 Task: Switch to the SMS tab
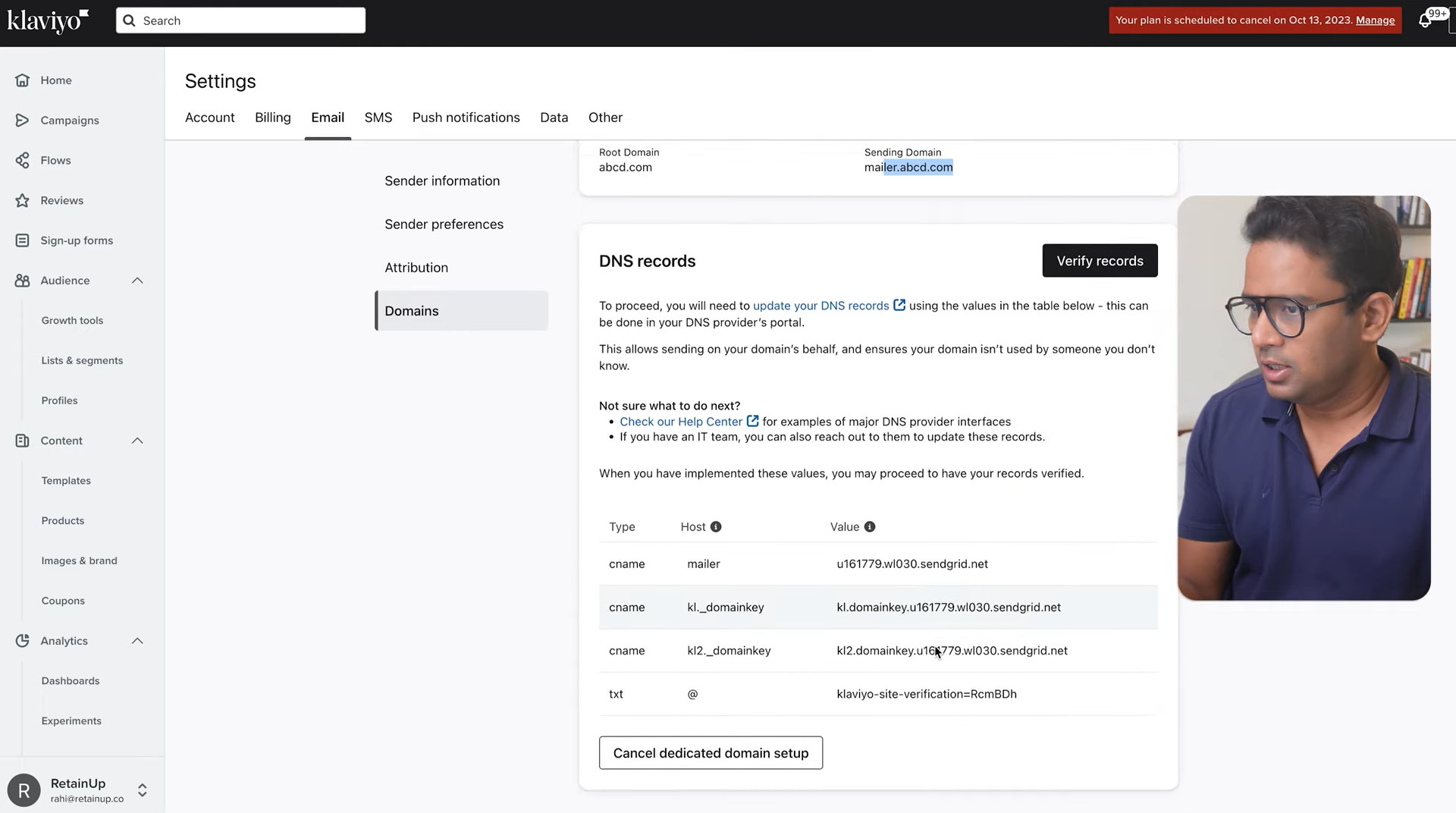tap(378, 118)
